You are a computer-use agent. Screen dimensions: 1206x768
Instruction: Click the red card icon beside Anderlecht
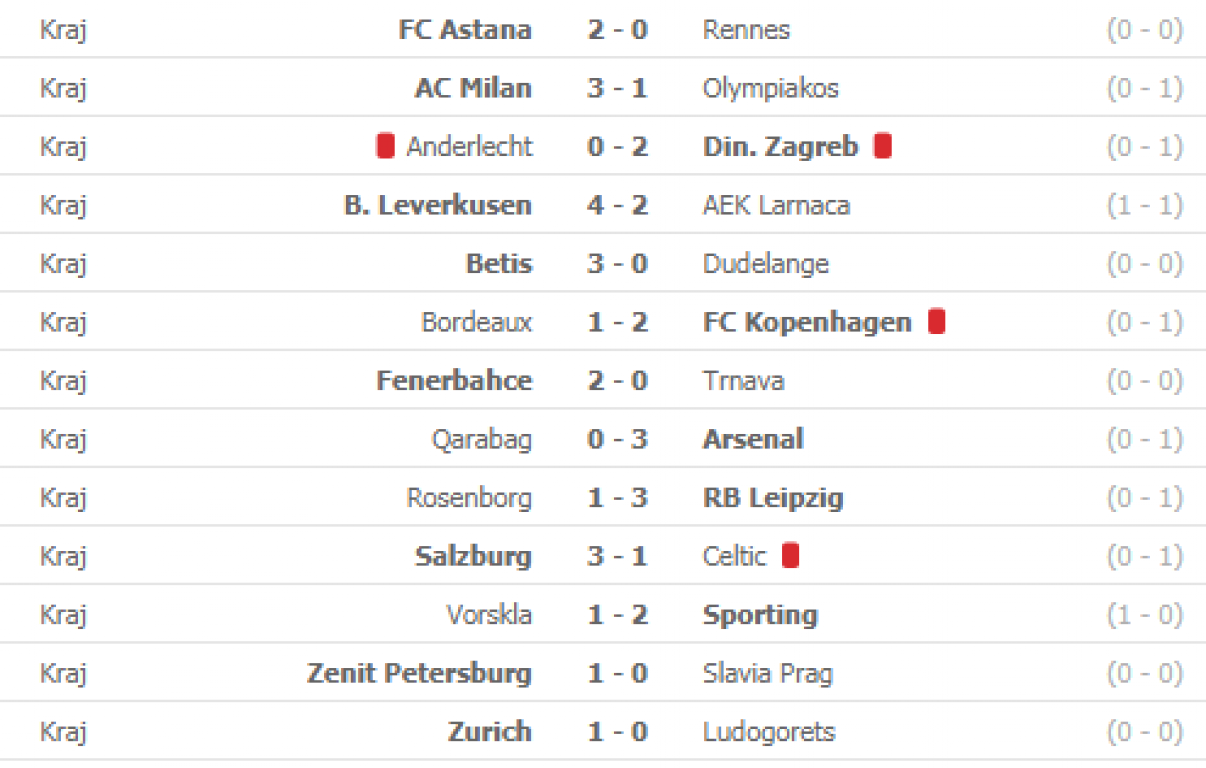[x=385, y=146]
